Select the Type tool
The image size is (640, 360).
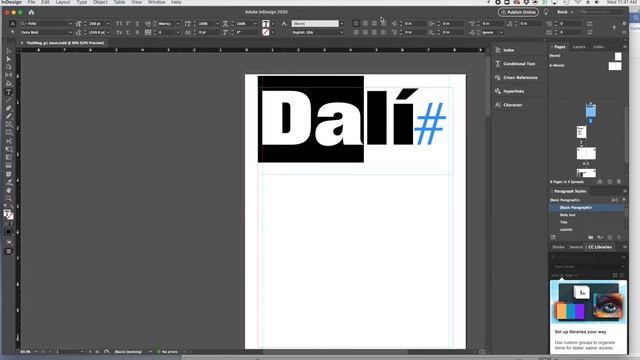click(9, 92)
